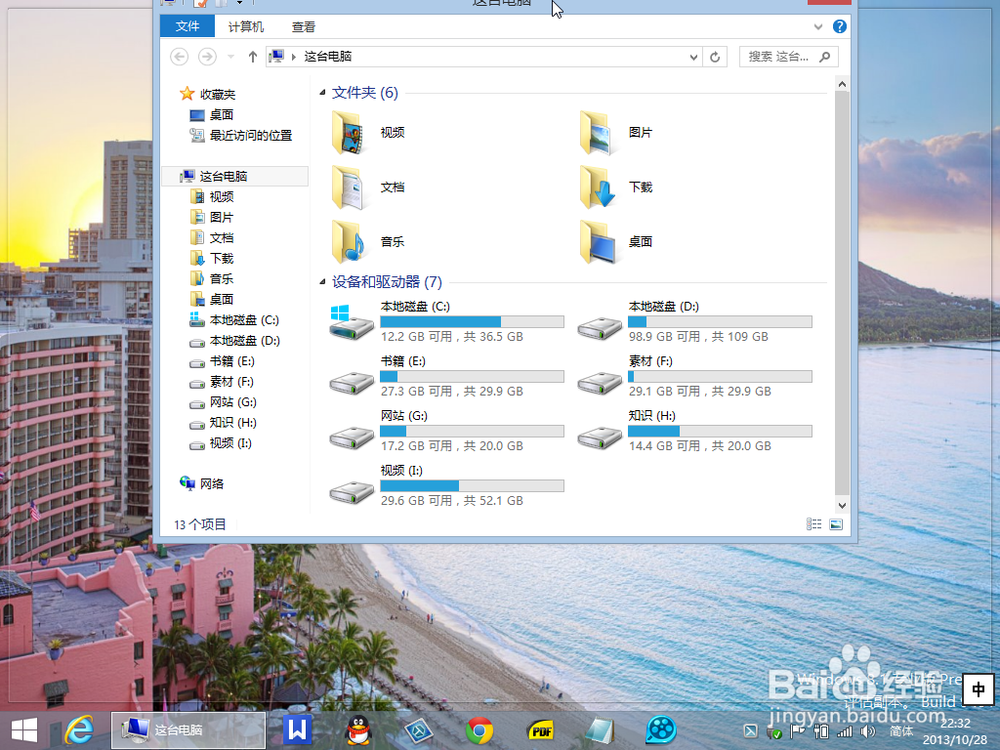The image size is (1000, 750).
Task: Open the volume icon in the system tray
Action: pos(868,730)
